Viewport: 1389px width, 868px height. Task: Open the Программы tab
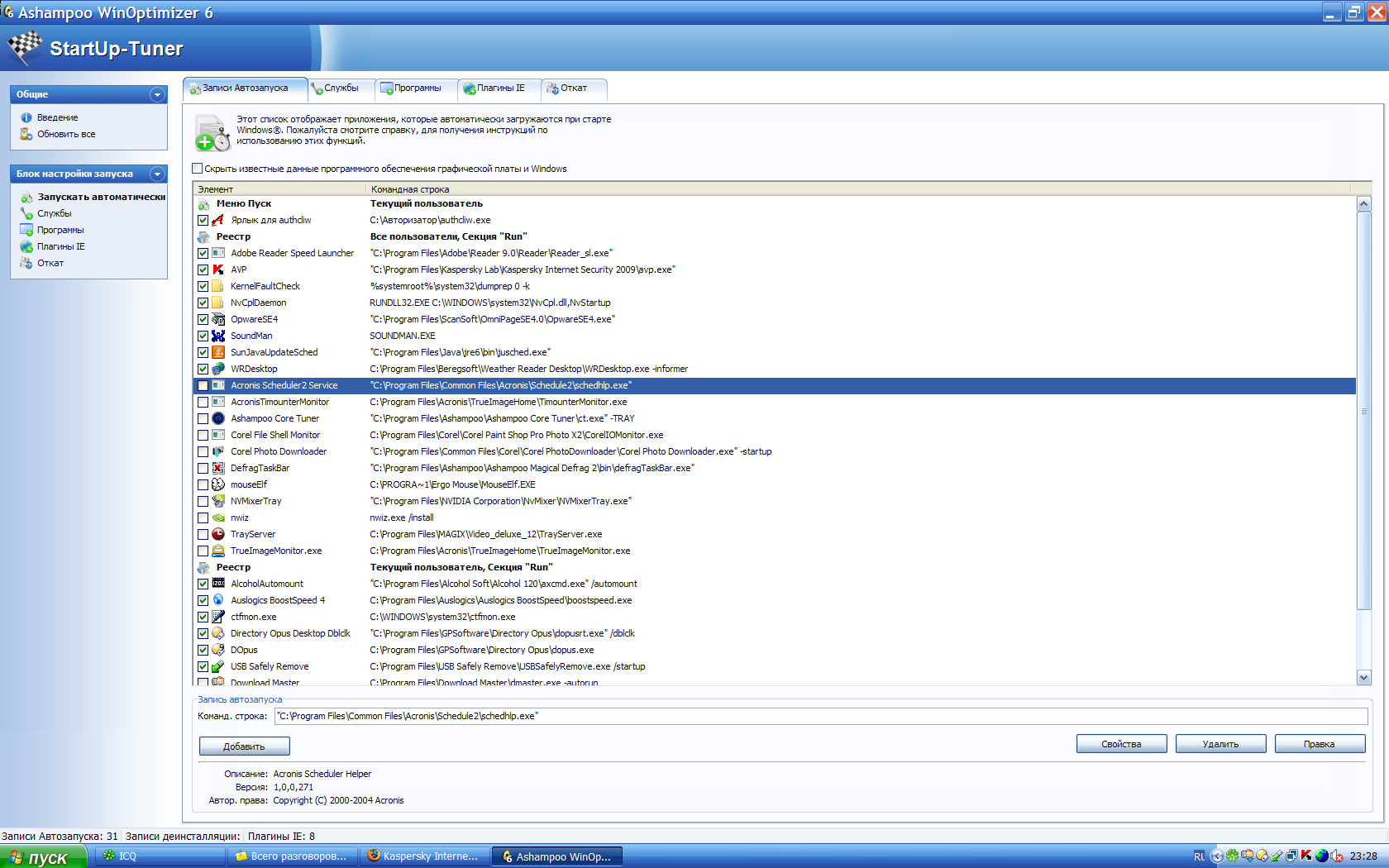tap(417, 88)
